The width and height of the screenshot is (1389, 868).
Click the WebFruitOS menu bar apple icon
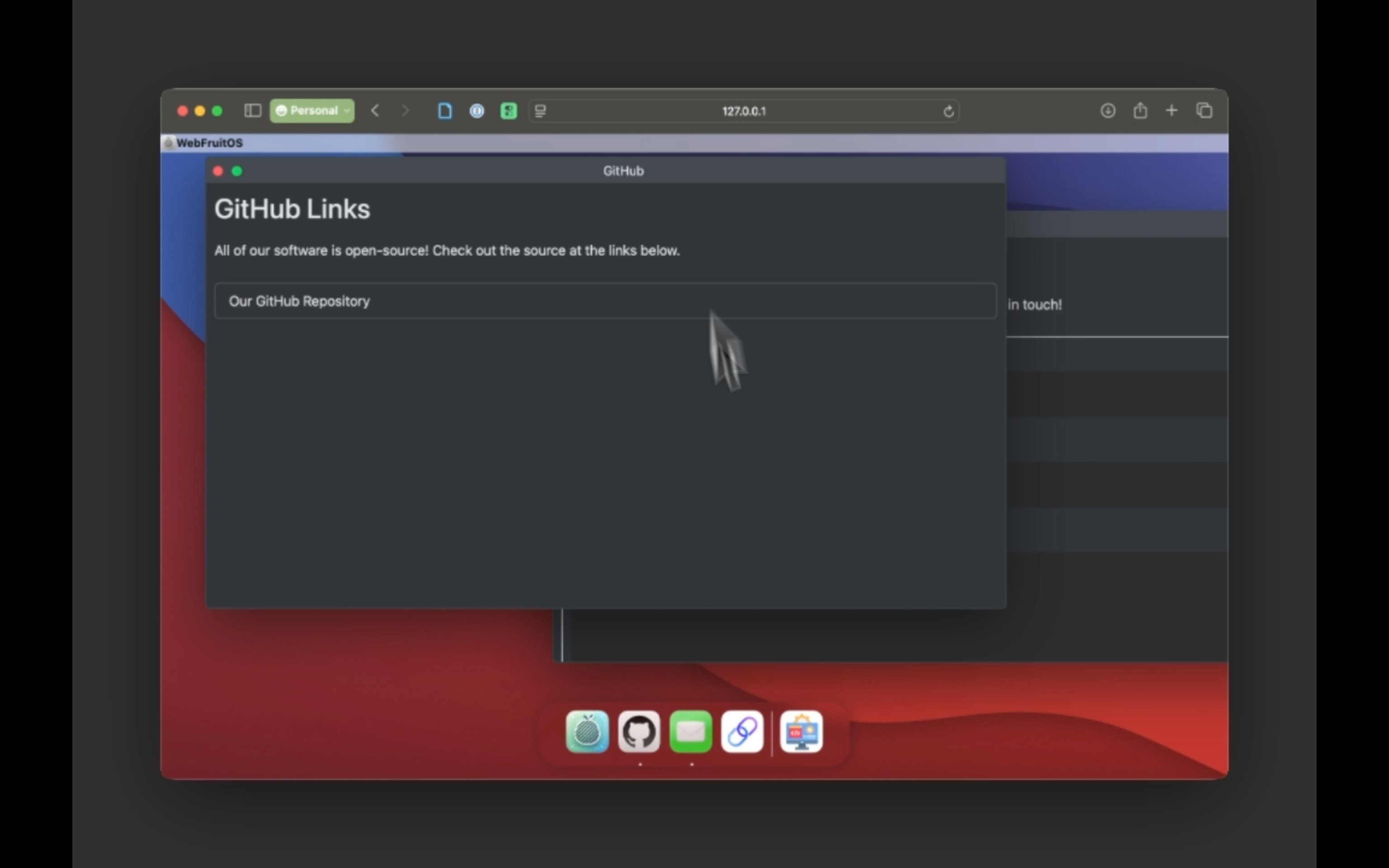pyautogui.click(x=169, y=143)
